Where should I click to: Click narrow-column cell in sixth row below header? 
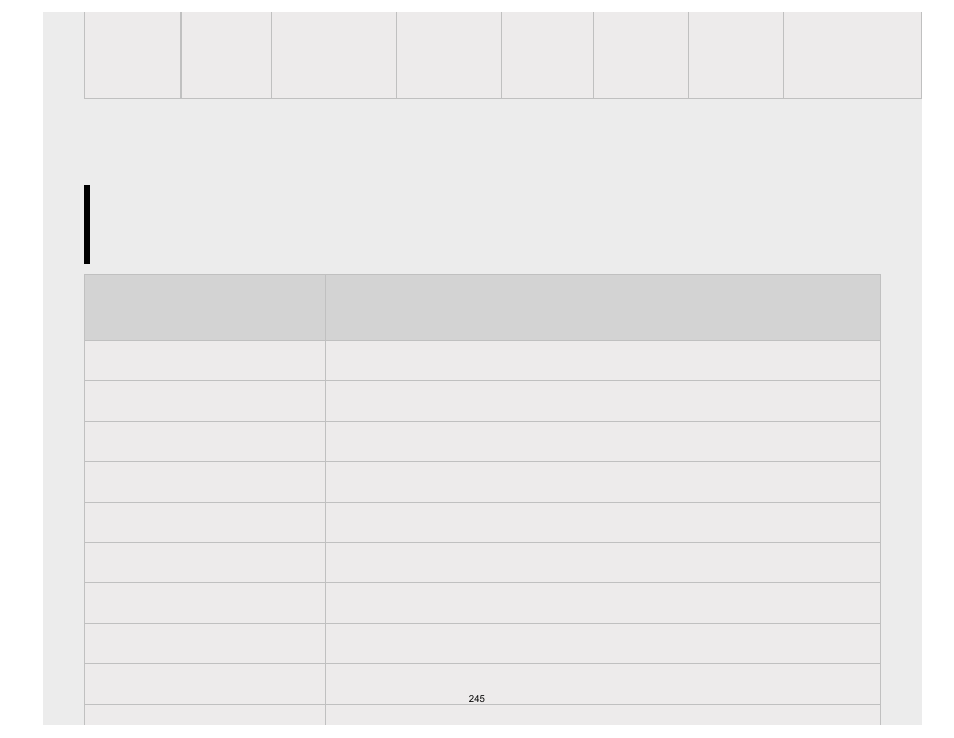click(x=205, y=562)
